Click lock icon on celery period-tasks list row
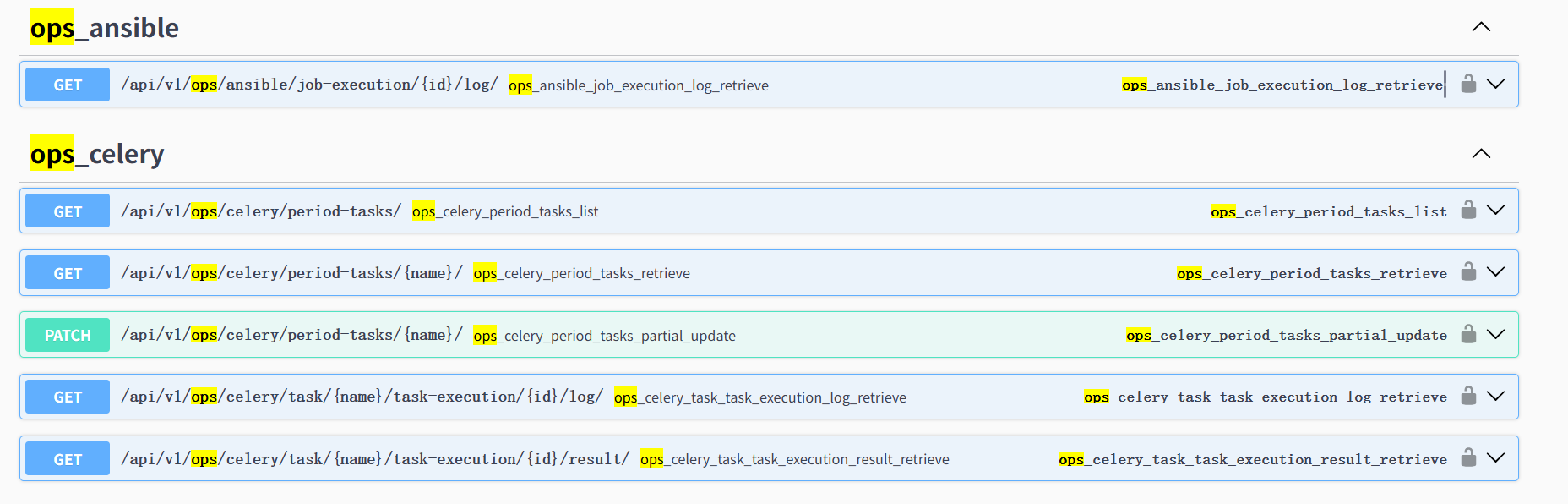Image resolution: width=1568 pixels, height=504 pixels. (1468, 211)
